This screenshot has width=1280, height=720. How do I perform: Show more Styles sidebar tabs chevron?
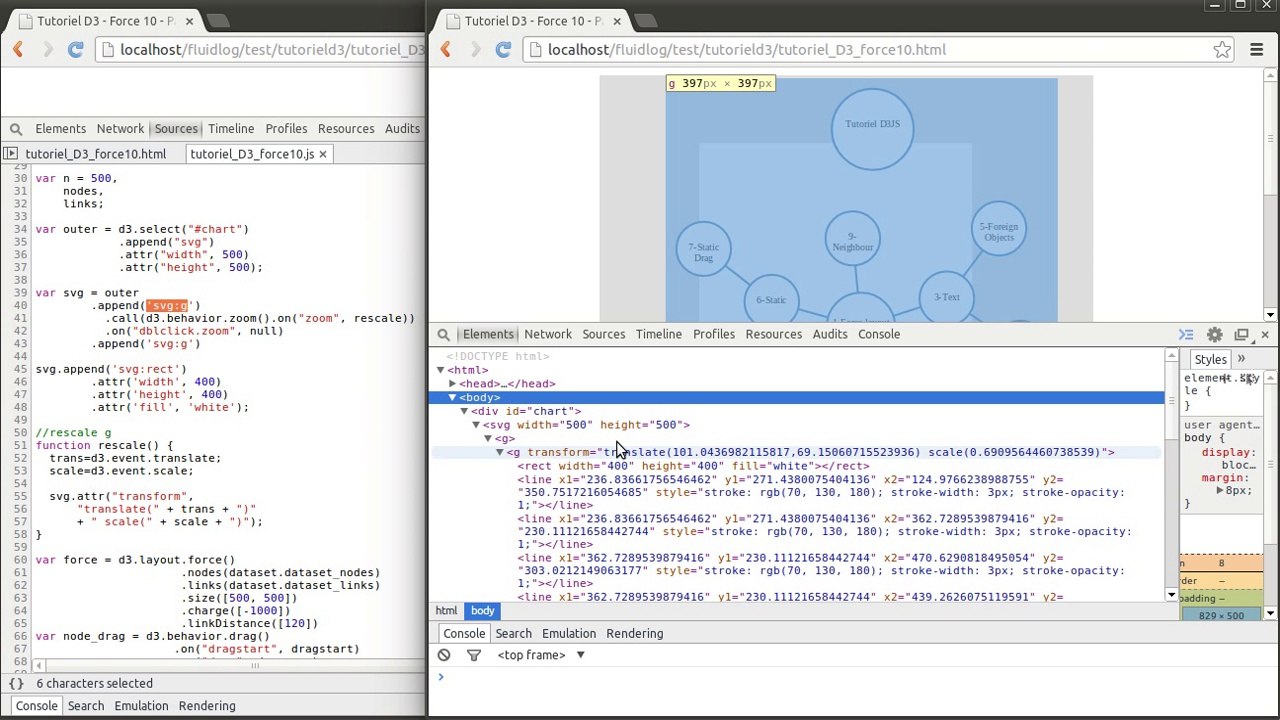click(1242, 359)
